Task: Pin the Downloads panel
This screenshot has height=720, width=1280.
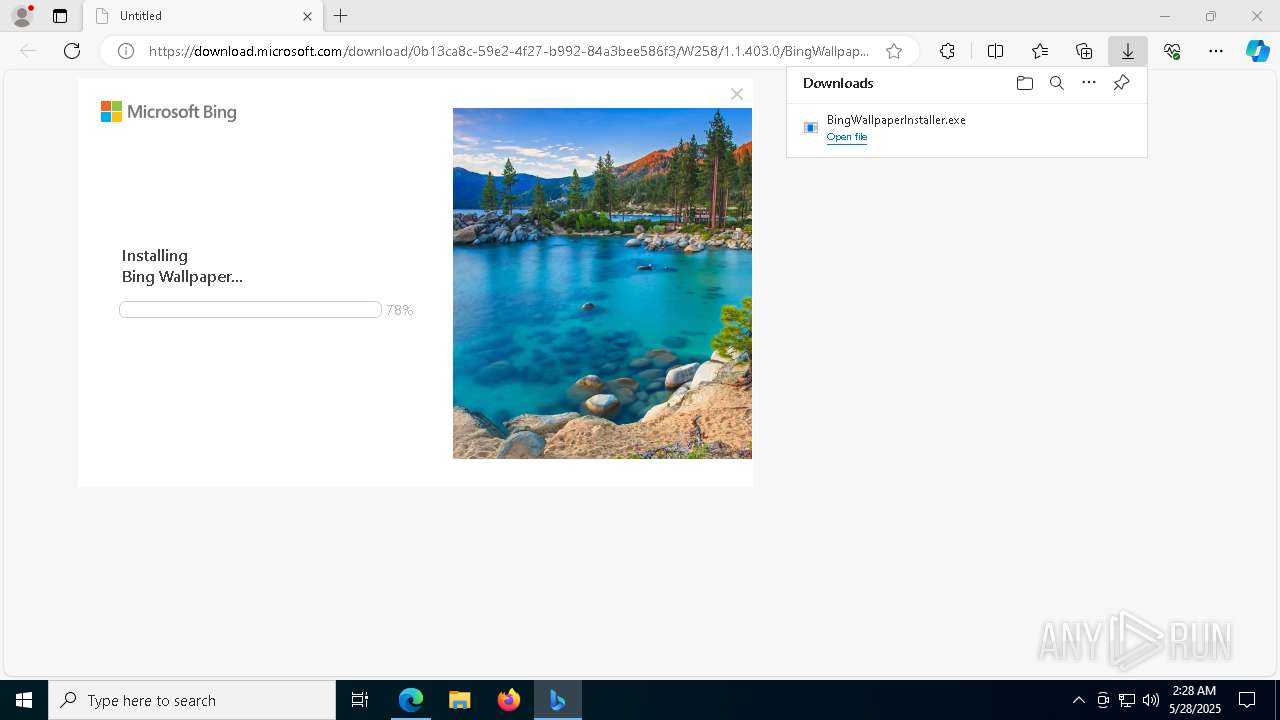Action: (1121, 83)
